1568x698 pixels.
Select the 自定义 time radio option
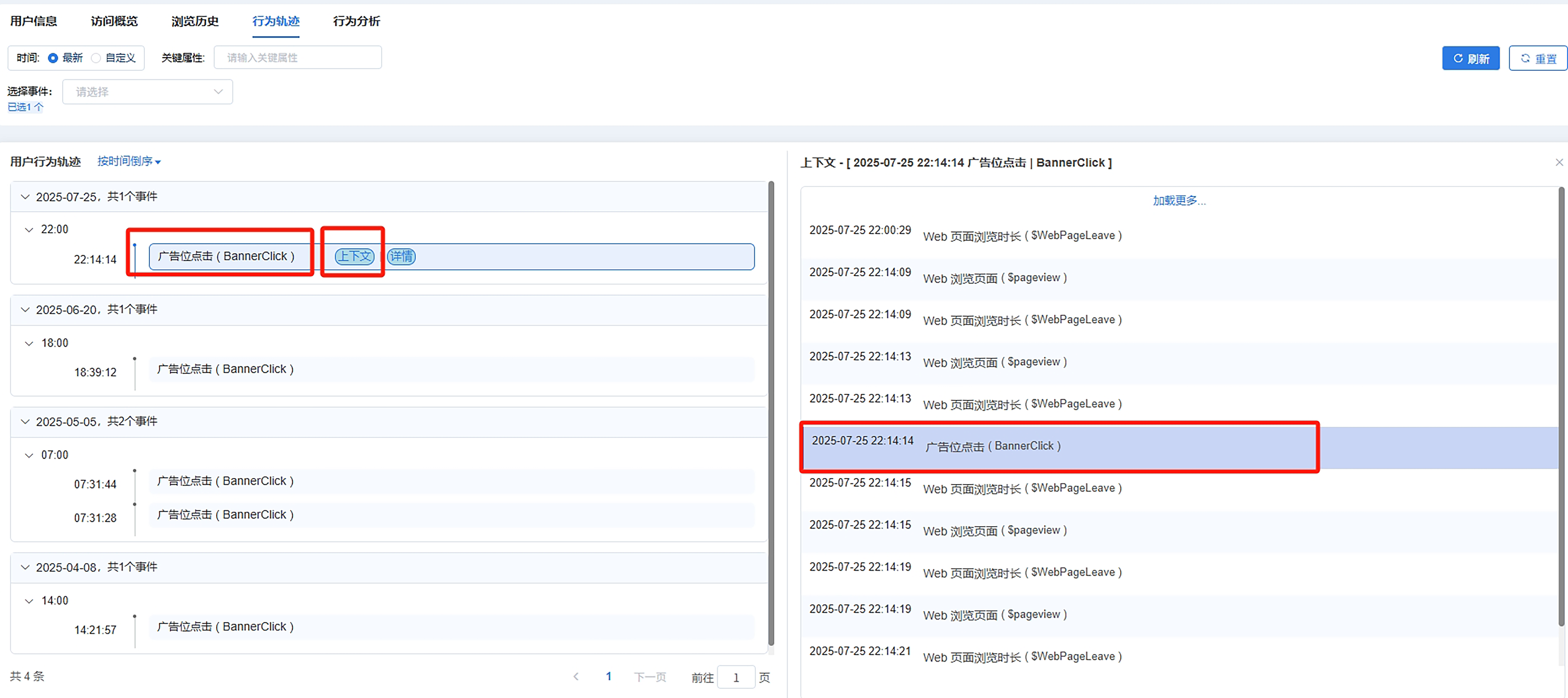(96, 58)
